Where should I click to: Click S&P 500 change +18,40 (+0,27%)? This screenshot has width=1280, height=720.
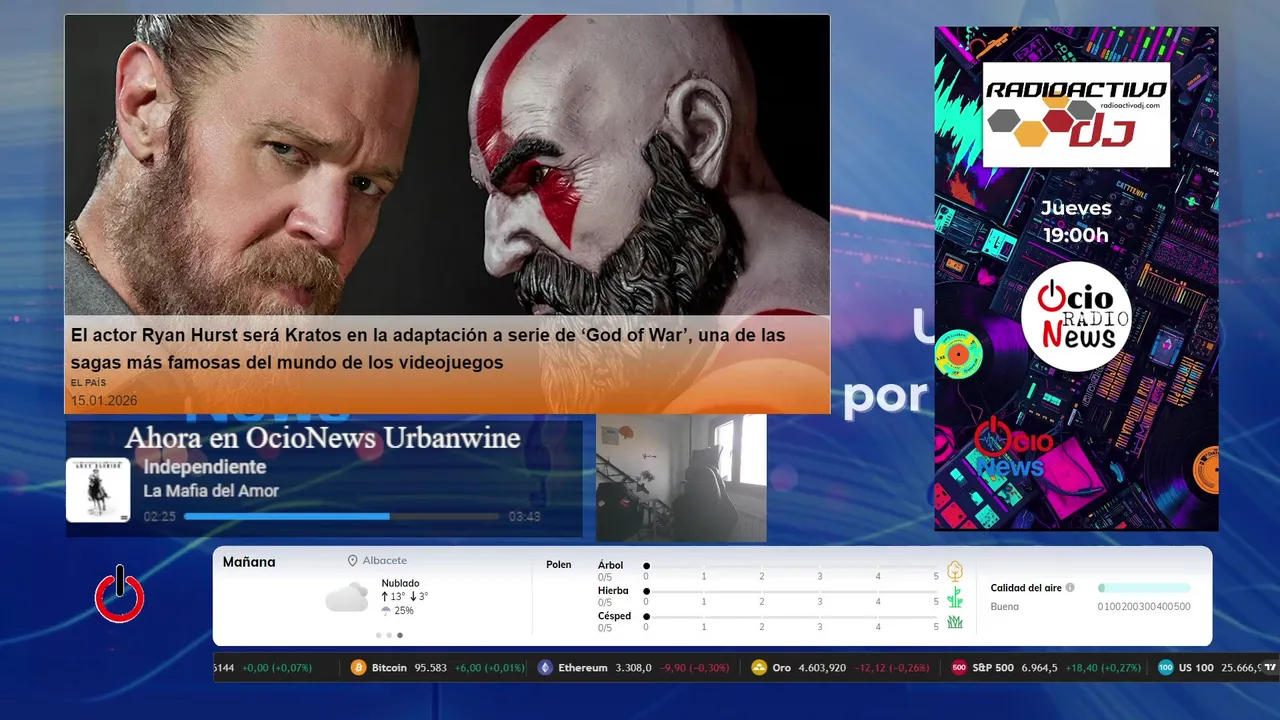pyautogui.click(x=1103, y=668)
